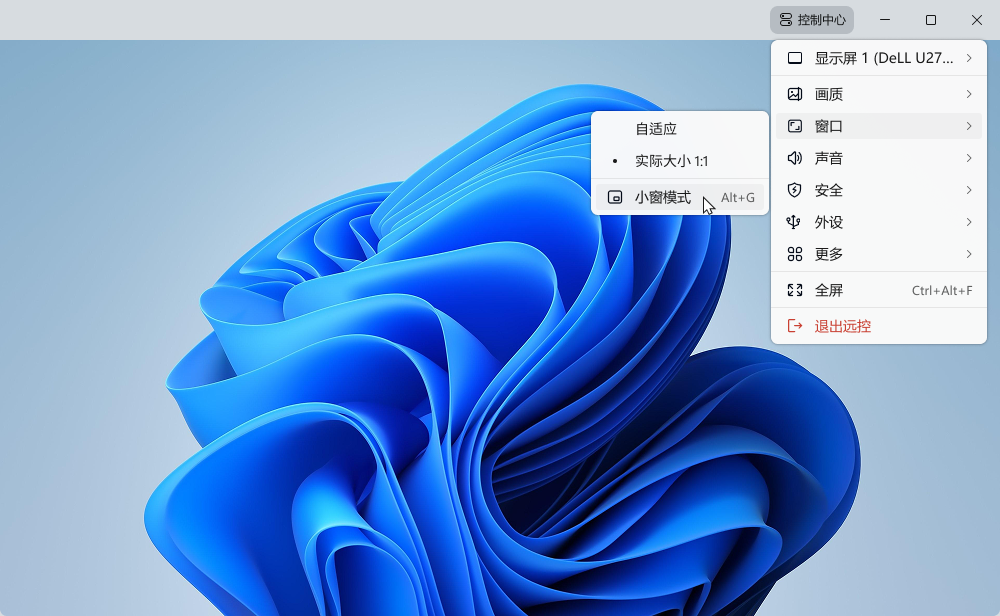Open the 画质 menu item
The image size is (1000, 616).
[879, 94]
